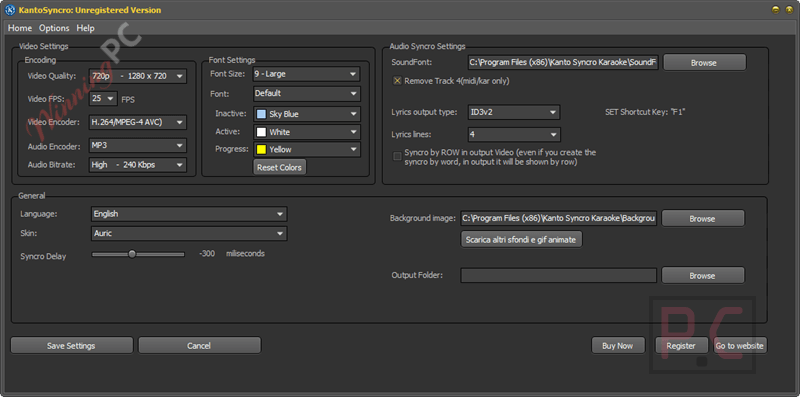Open the Font Size dropdown
Screen dimensions: 800x397
(x=307, y=74)
